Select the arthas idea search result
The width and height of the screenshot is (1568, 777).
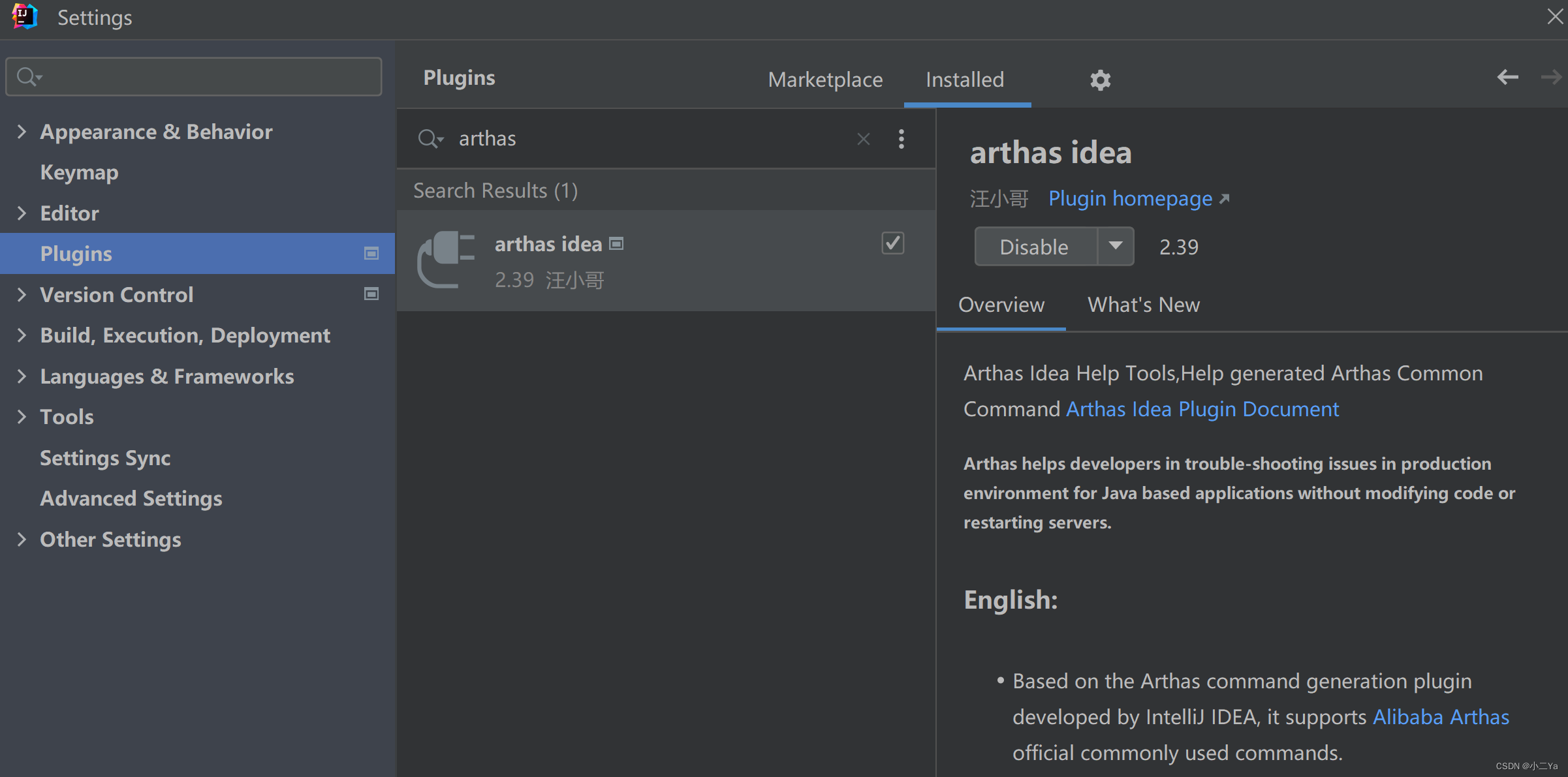(x=666, y=261)
